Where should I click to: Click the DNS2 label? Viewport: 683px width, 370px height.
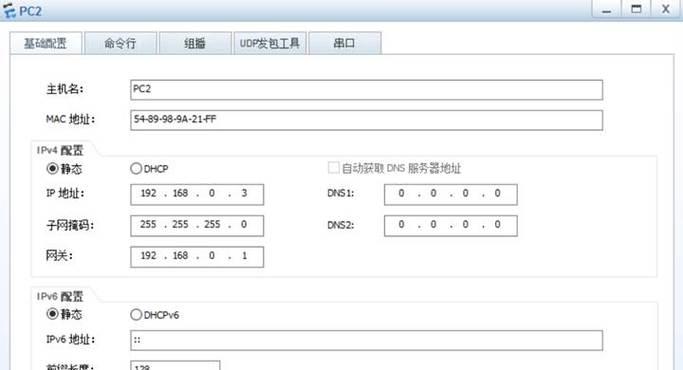[341, 225]
